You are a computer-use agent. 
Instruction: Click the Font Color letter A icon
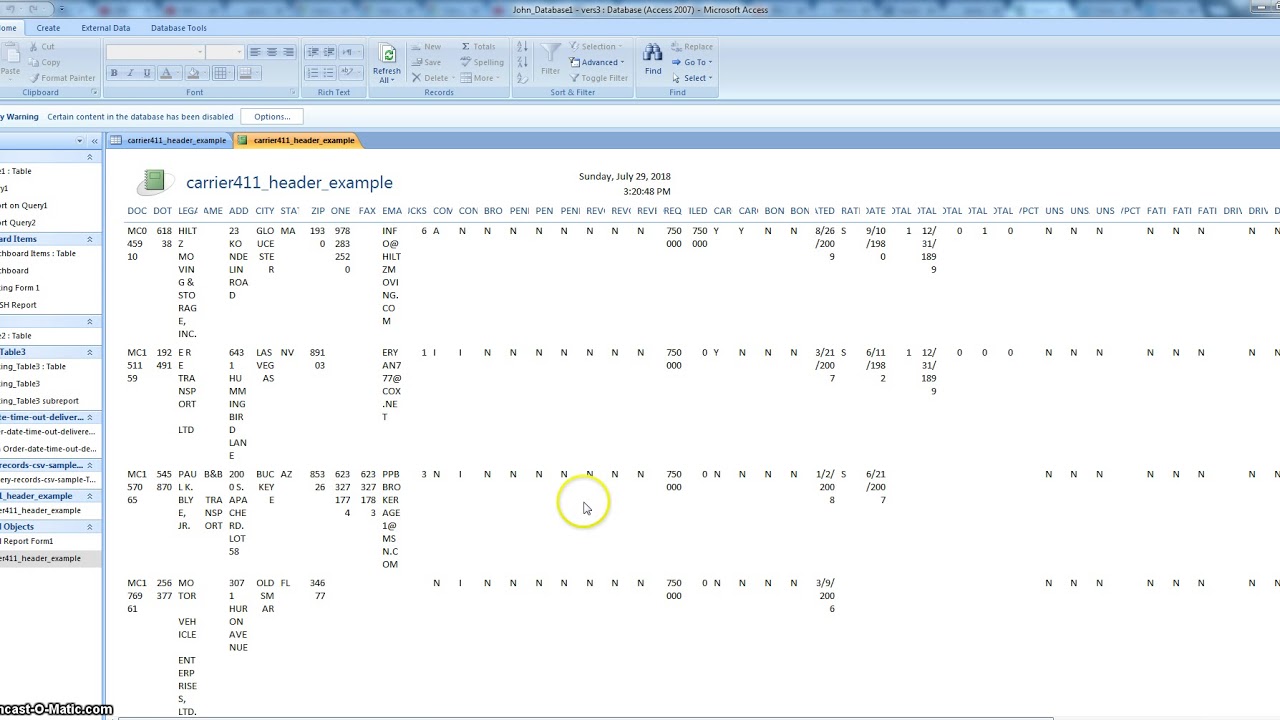pyautogui.click(x=166, y=73)
